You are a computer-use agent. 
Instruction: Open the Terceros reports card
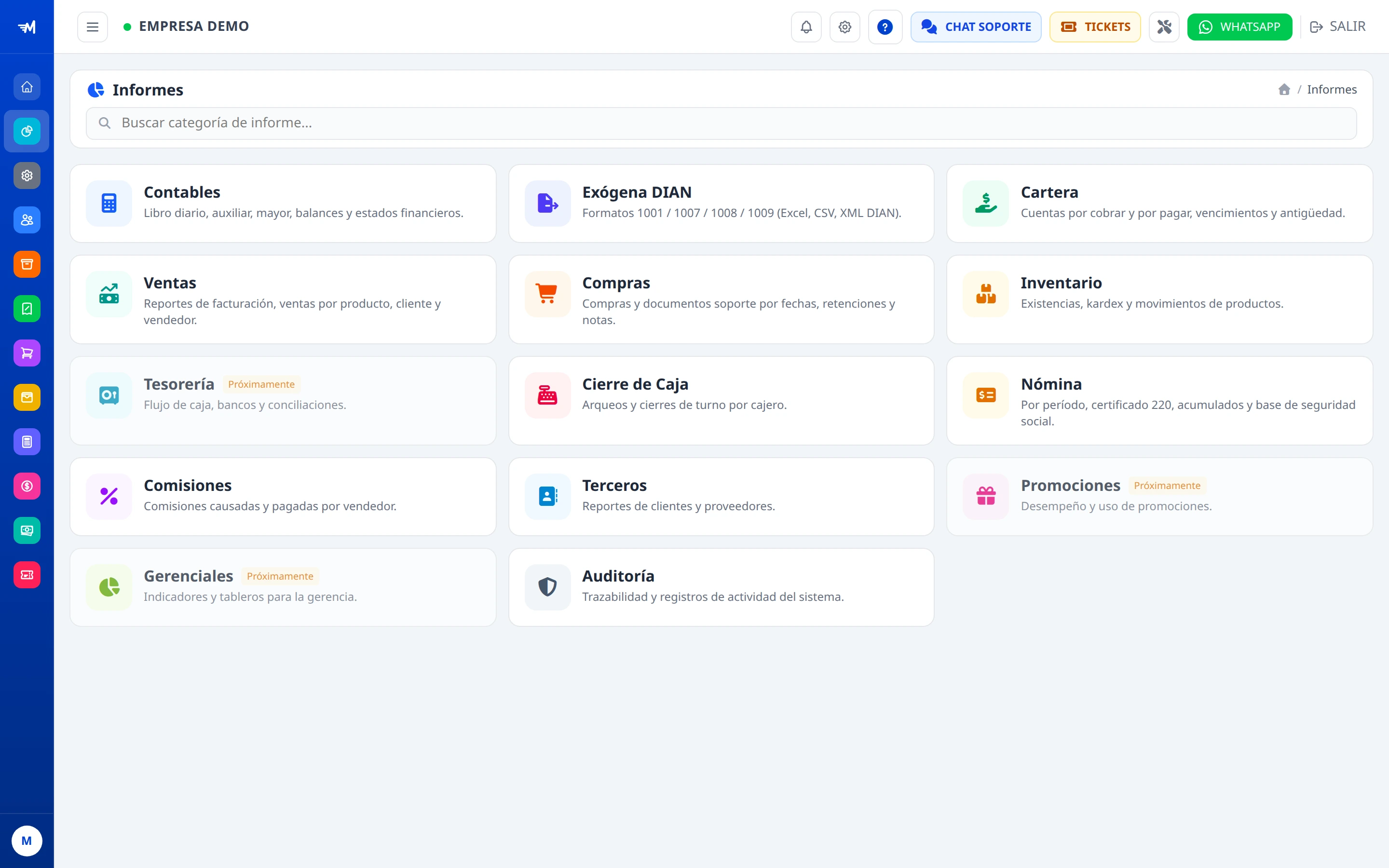click(x=722, y=497)
